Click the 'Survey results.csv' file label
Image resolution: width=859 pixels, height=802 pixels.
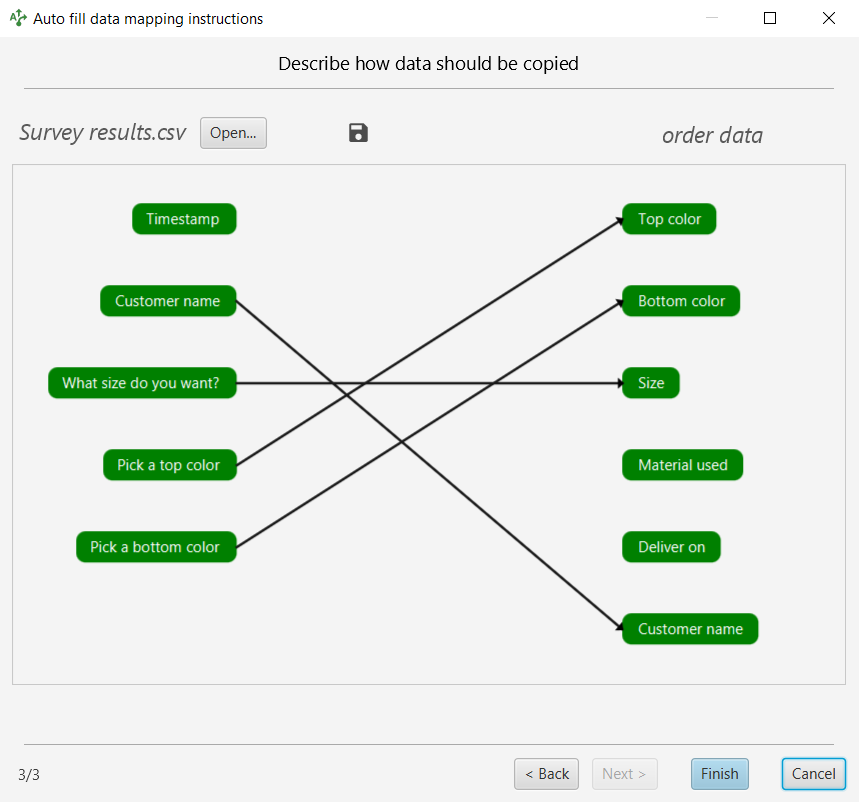(x=103, y=133)
